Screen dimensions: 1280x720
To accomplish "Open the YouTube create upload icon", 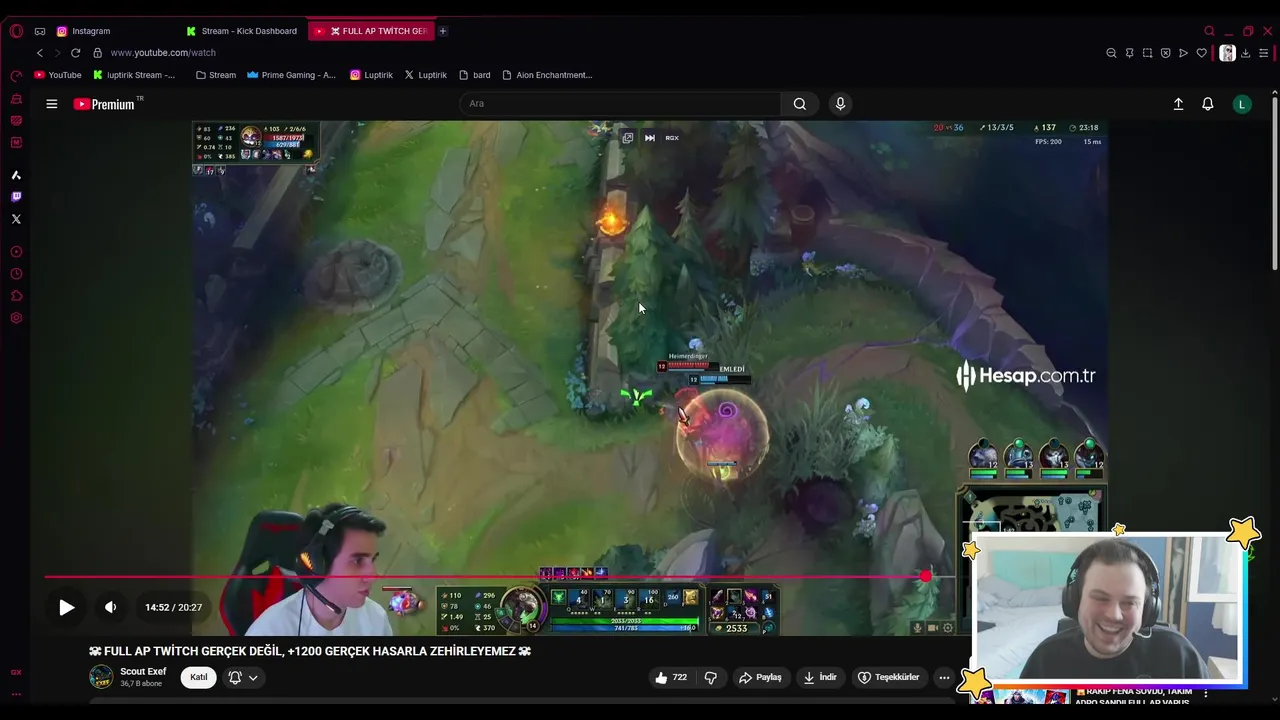I will 1178,104.
